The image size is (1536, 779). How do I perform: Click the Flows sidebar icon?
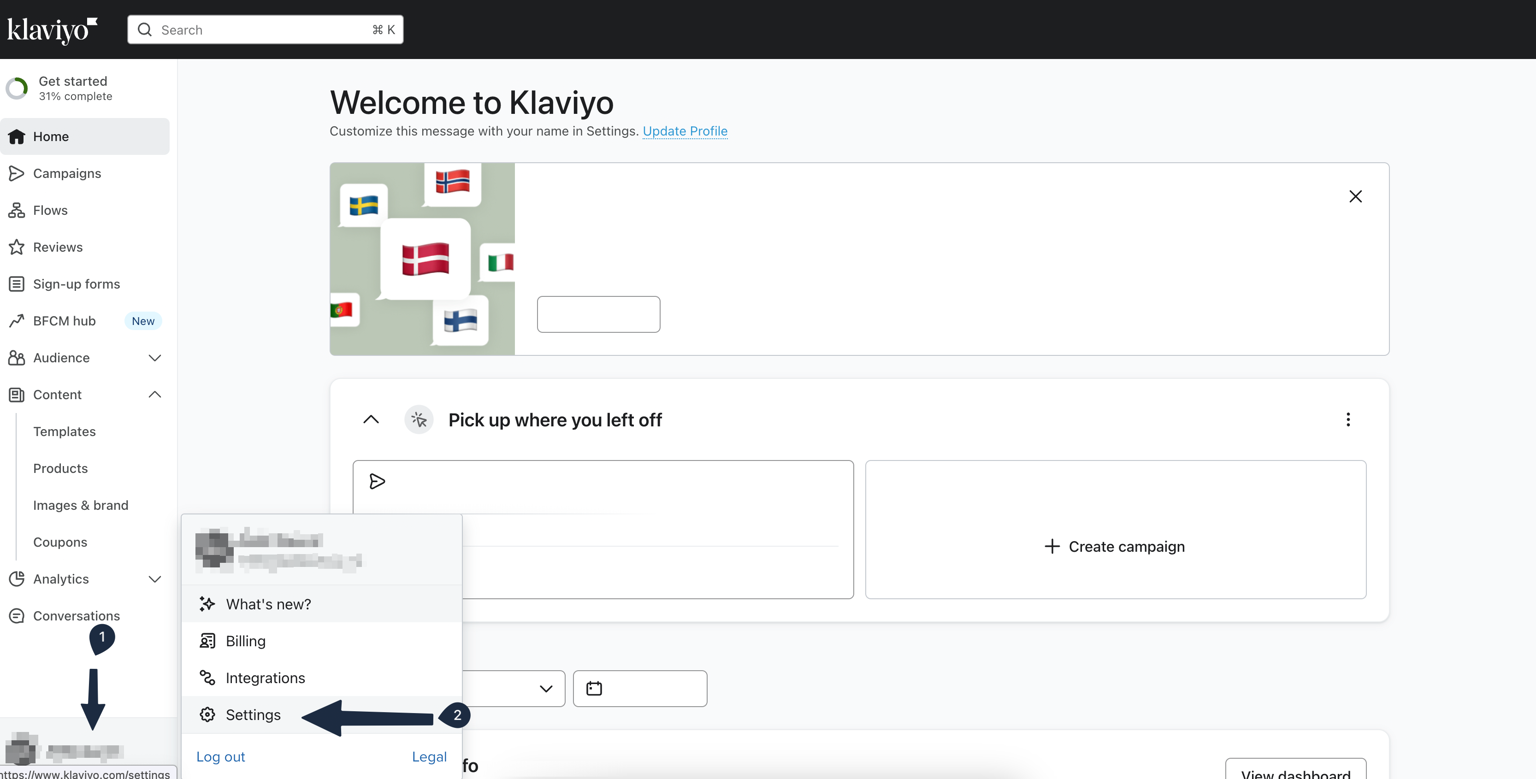tap(17, 211)
